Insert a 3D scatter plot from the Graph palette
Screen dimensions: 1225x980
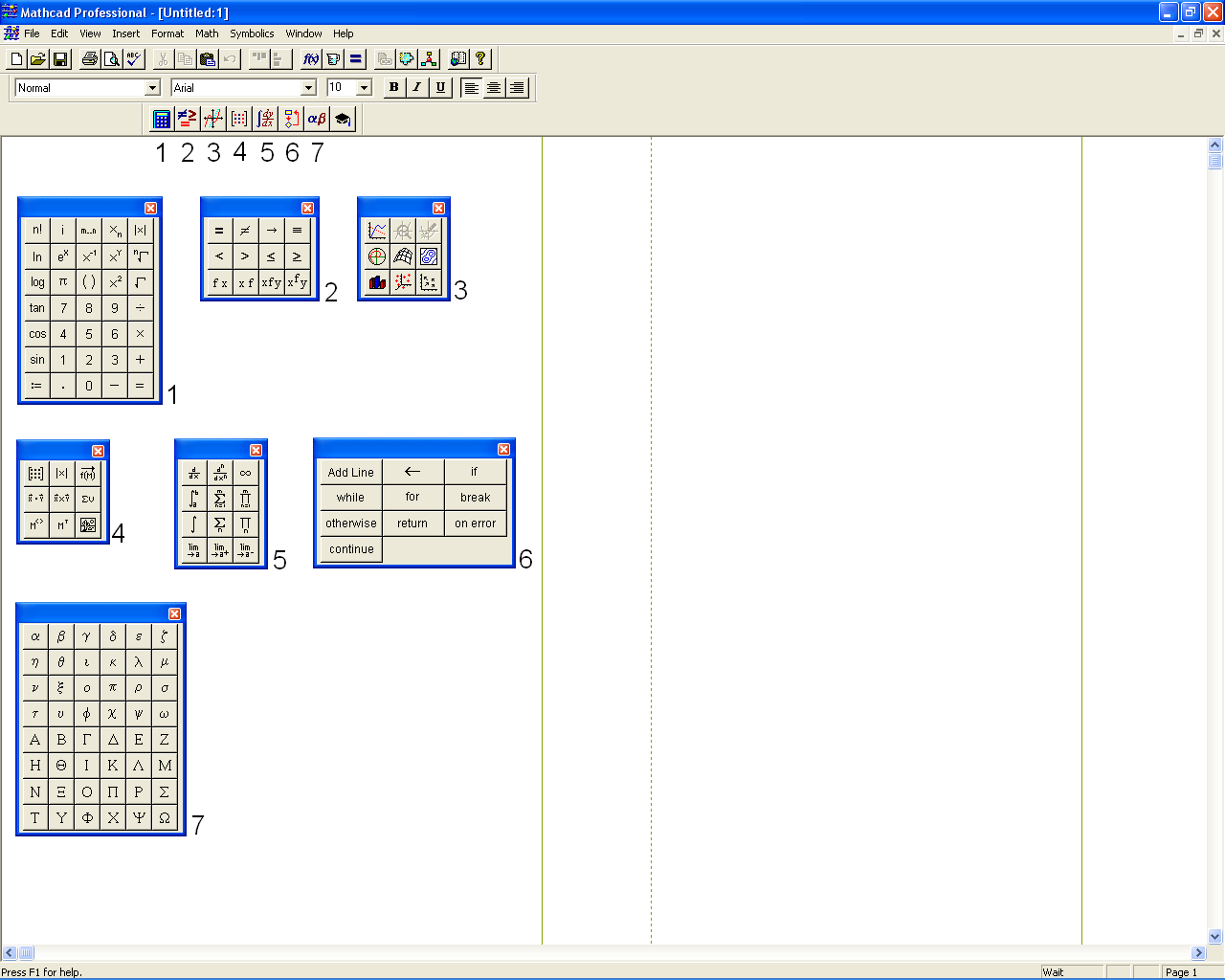click(x=403, y=282)
